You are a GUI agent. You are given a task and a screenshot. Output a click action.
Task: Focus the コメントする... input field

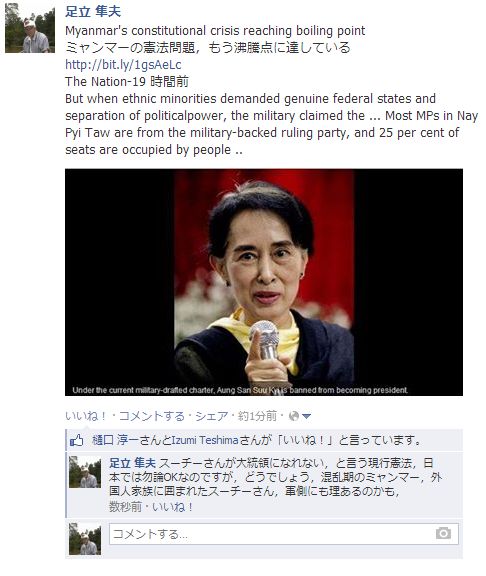coord(284,534)
